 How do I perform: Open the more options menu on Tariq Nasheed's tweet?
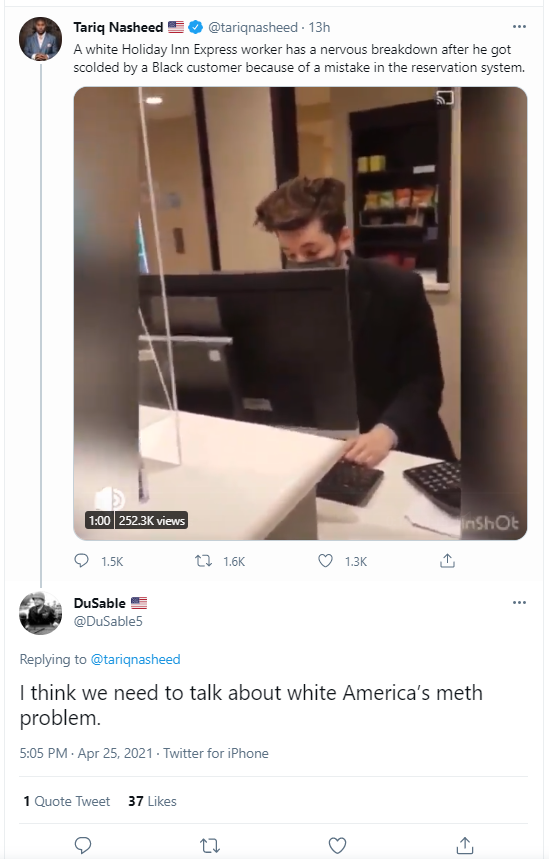(x=519, y=26)
